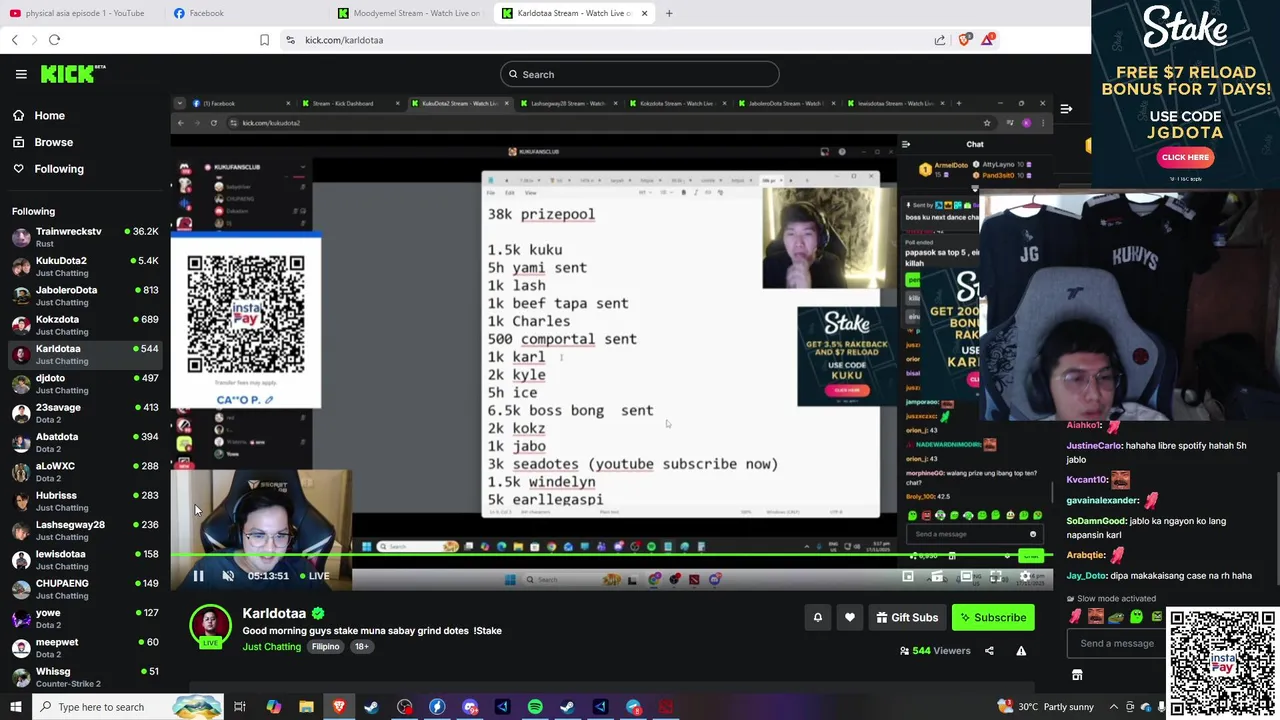Share the stream via share icon

click(989, 651)
